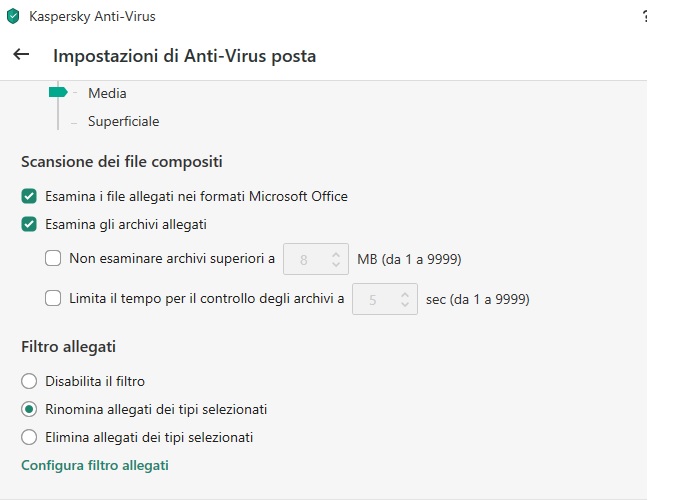The image size is (674, 500).
Task: Click the seconds time limit field
Action: [385, 299]
